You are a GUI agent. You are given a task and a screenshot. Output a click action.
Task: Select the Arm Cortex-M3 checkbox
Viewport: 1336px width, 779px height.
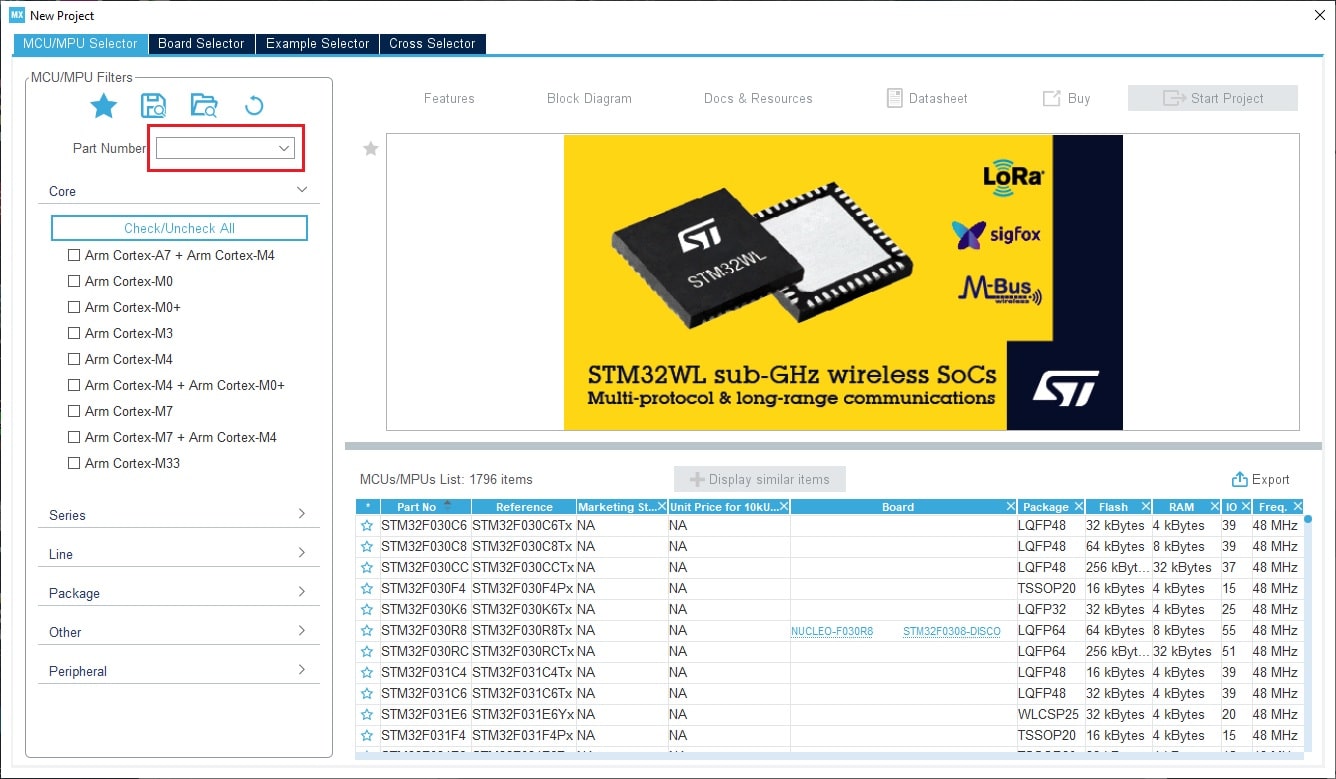coord(74,333)
